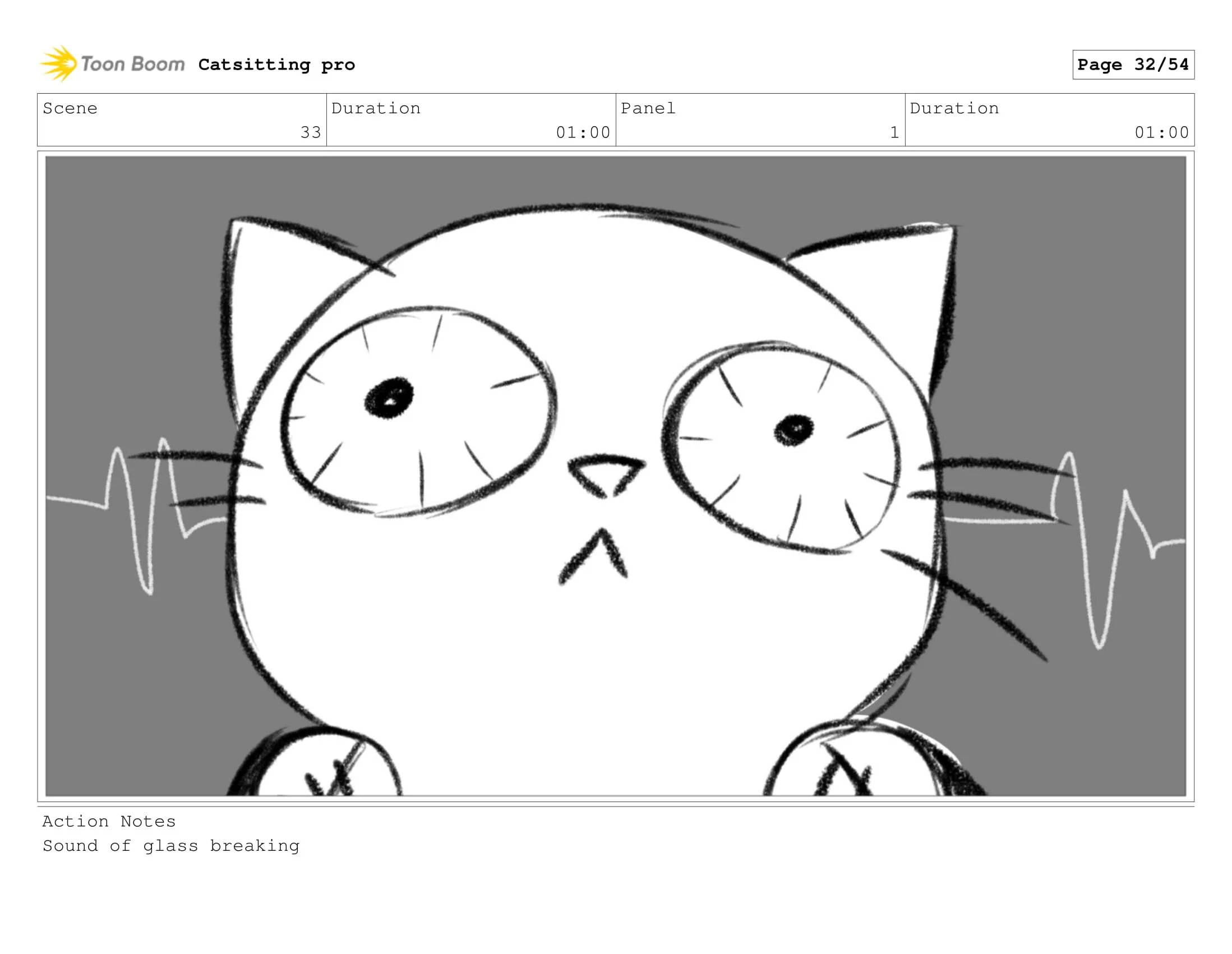Image resolution: width=1232 pixels, height=954 pixels.
Task: Click the Page 32/54 box
Action: tap(1133, 65)
